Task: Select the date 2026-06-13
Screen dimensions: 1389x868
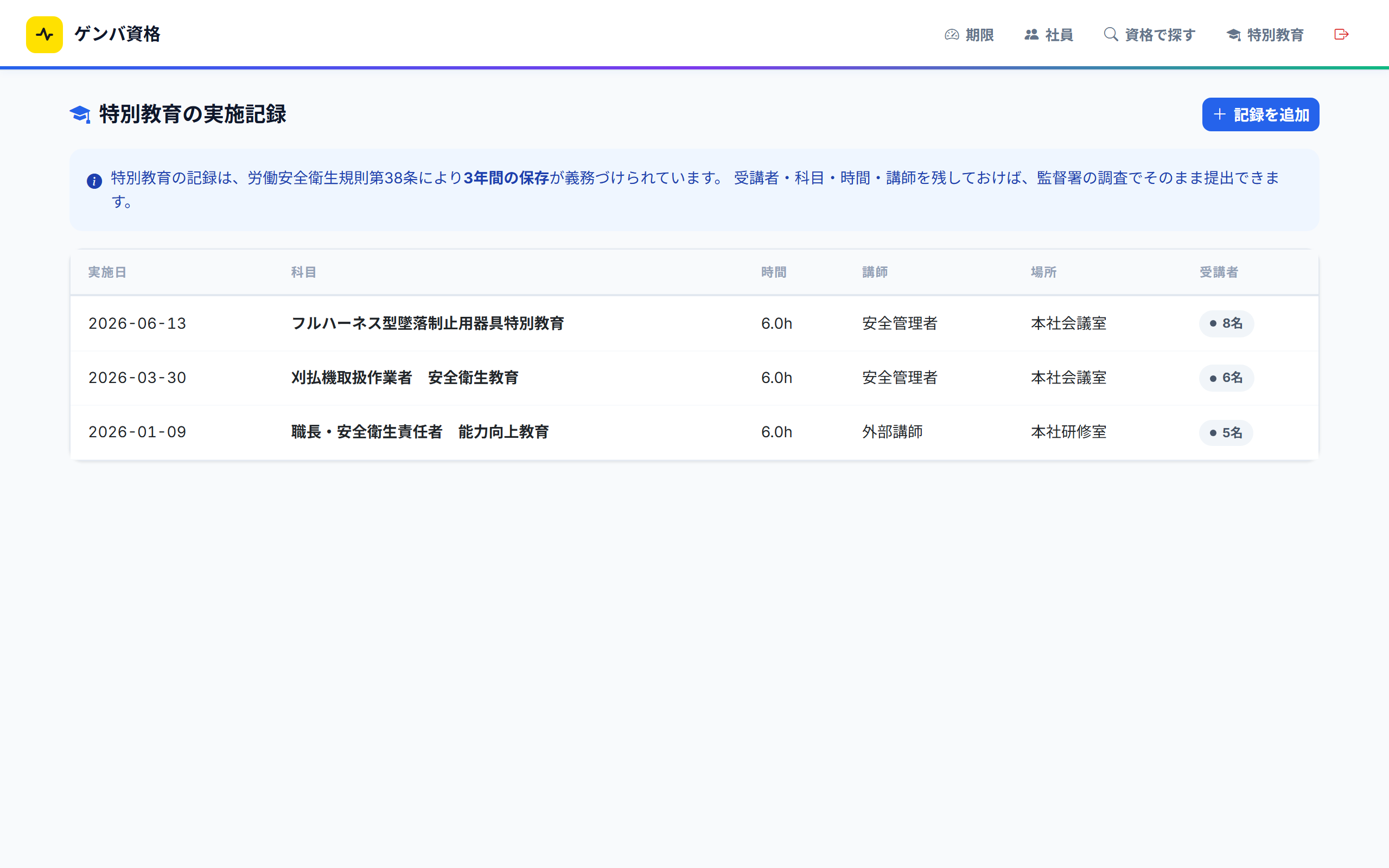Action: (137, 323)
